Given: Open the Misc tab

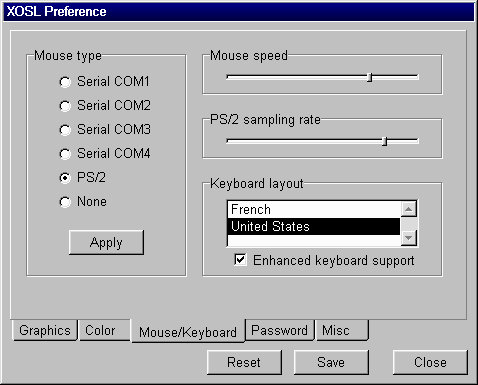Looking at the screenshot, I should tap(342, 330).
